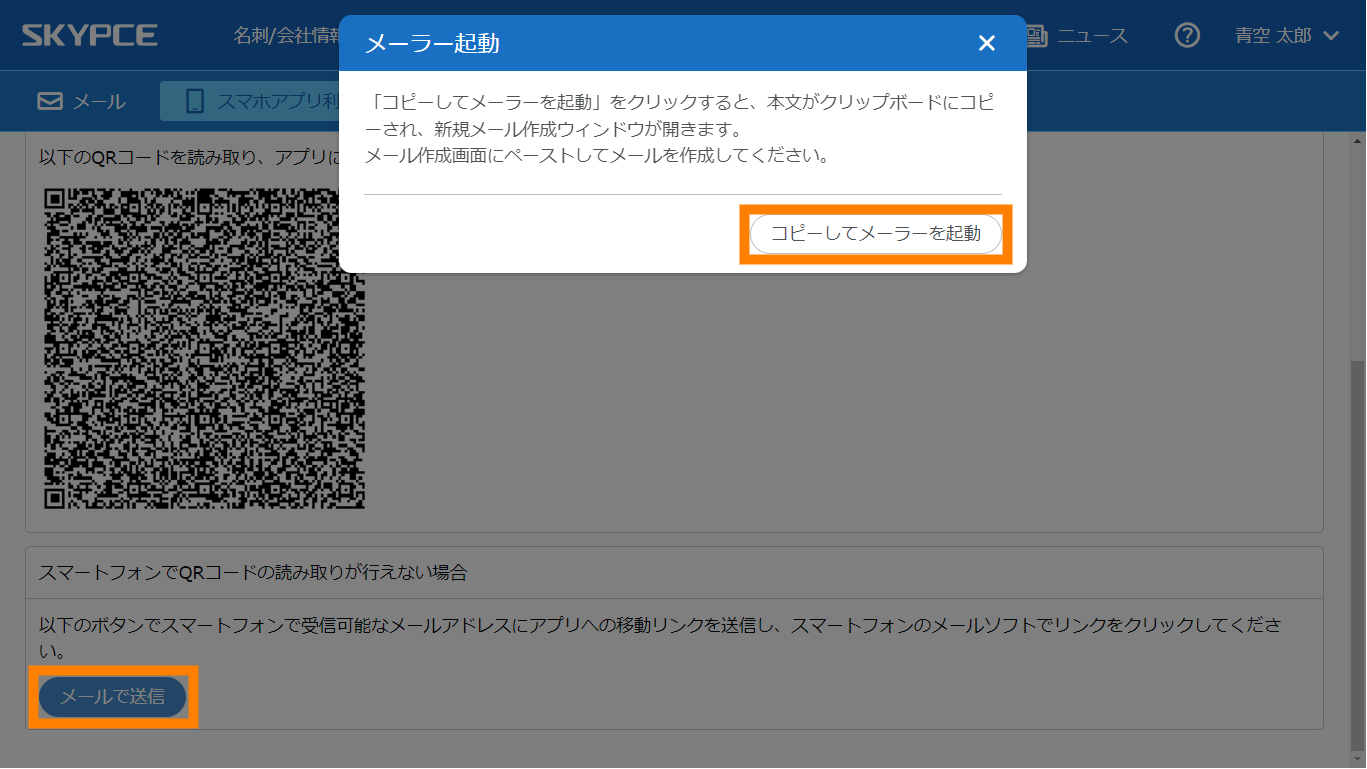Click the SKYPCE logo
The image size is (1367, 769).
pos(90,36)
